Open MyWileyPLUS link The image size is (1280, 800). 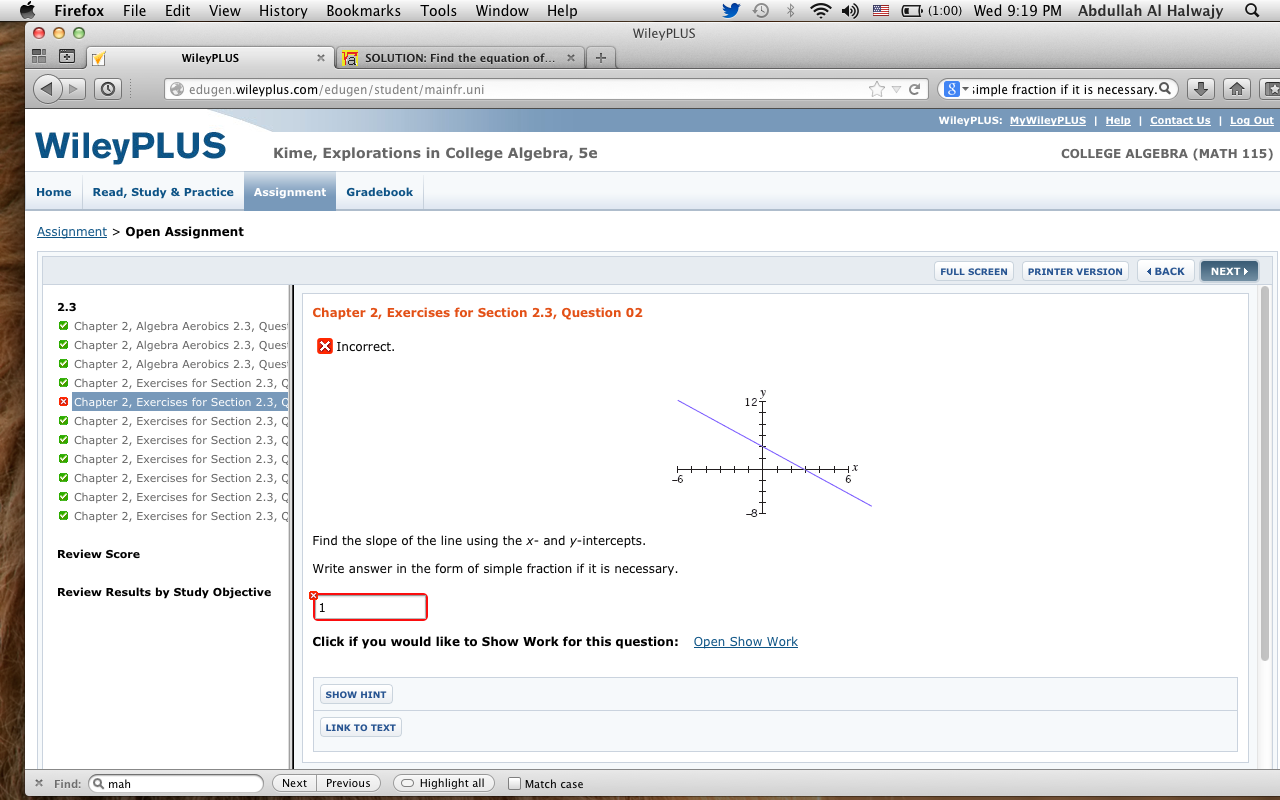coord(1048,120)
